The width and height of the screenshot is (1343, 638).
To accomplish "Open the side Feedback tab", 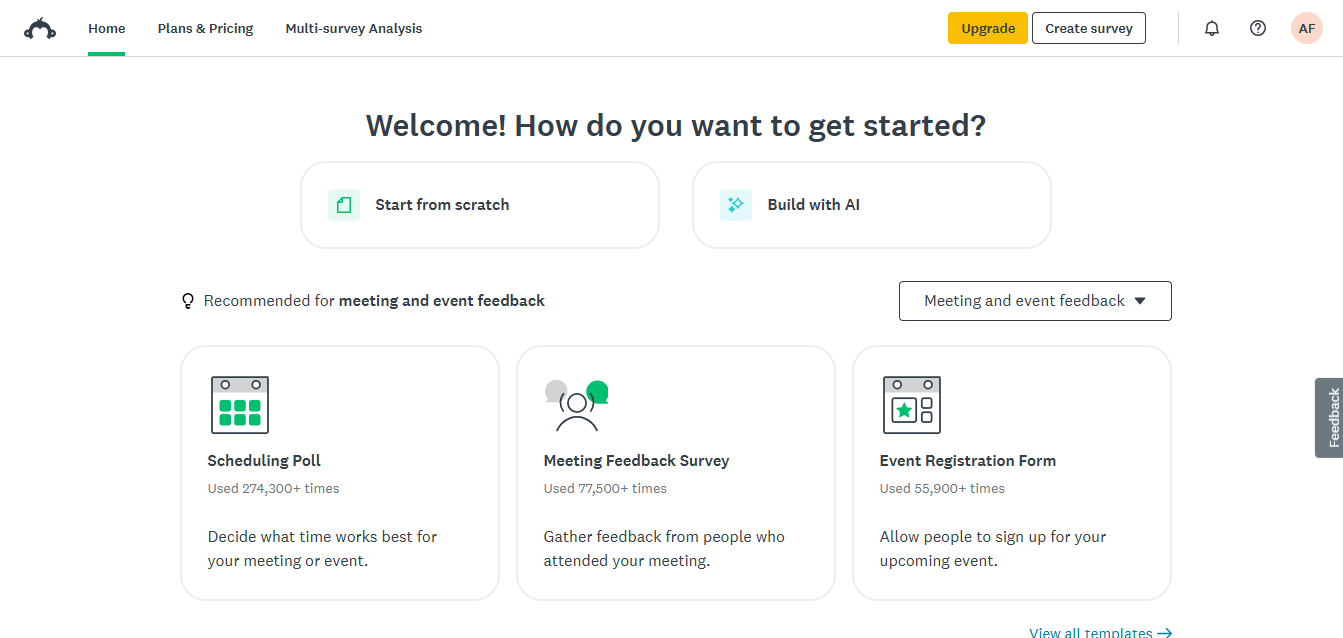I will tap(1329, 418).
